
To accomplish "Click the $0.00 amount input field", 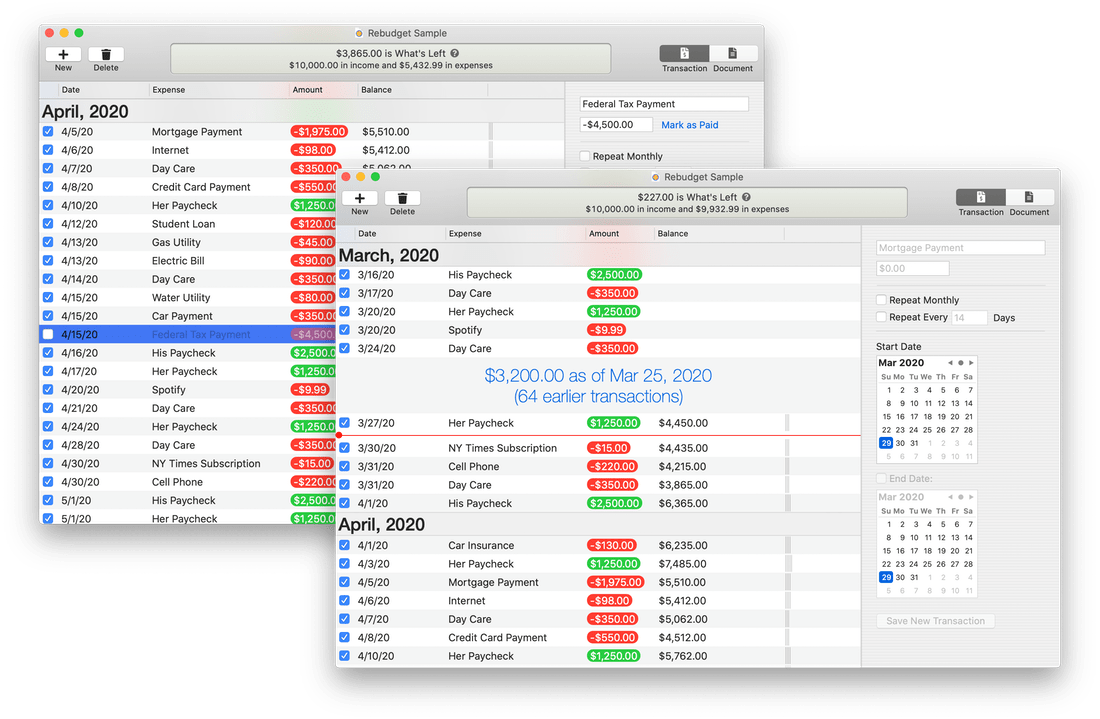I will point(912,268).
